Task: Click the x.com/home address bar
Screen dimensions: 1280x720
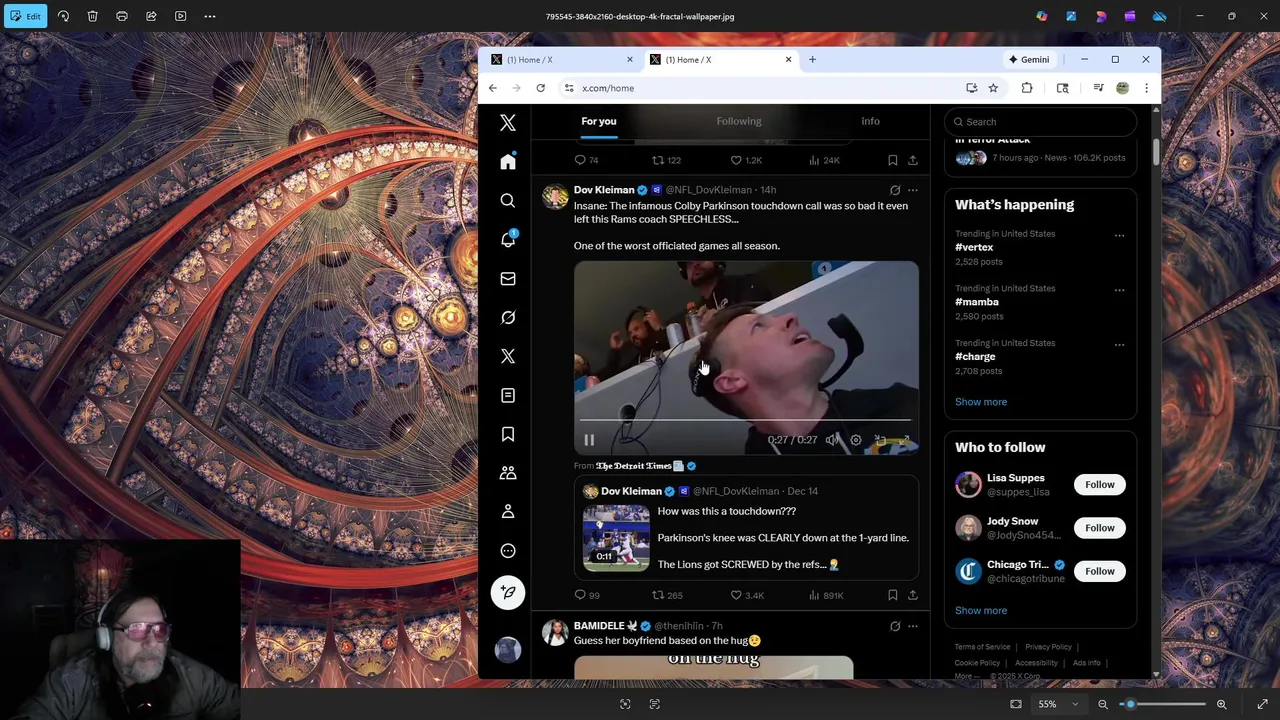Action: [760, 88]
